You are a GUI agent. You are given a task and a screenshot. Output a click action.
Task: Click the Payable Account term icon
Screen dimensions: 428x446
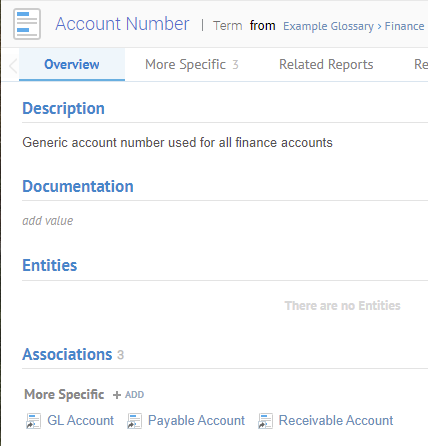tap(134, 421)
